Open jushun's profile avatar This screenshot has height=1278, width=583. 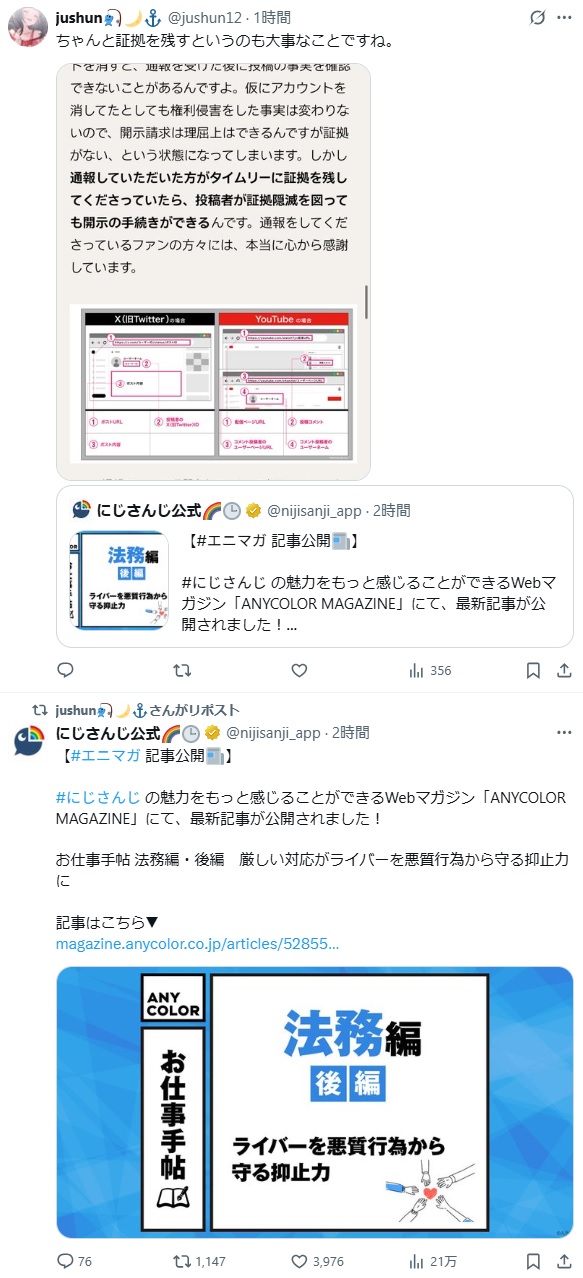point(28,25)
